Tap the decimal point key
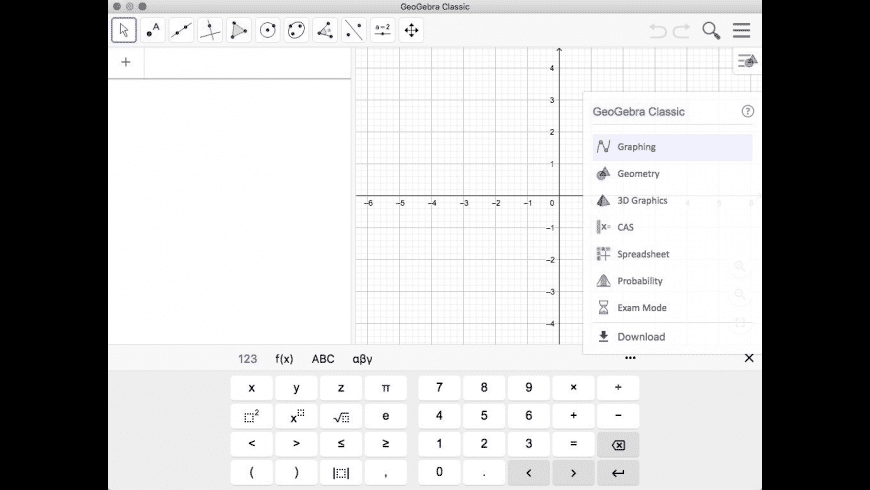The image size is (870, 490). click(484, 472)
